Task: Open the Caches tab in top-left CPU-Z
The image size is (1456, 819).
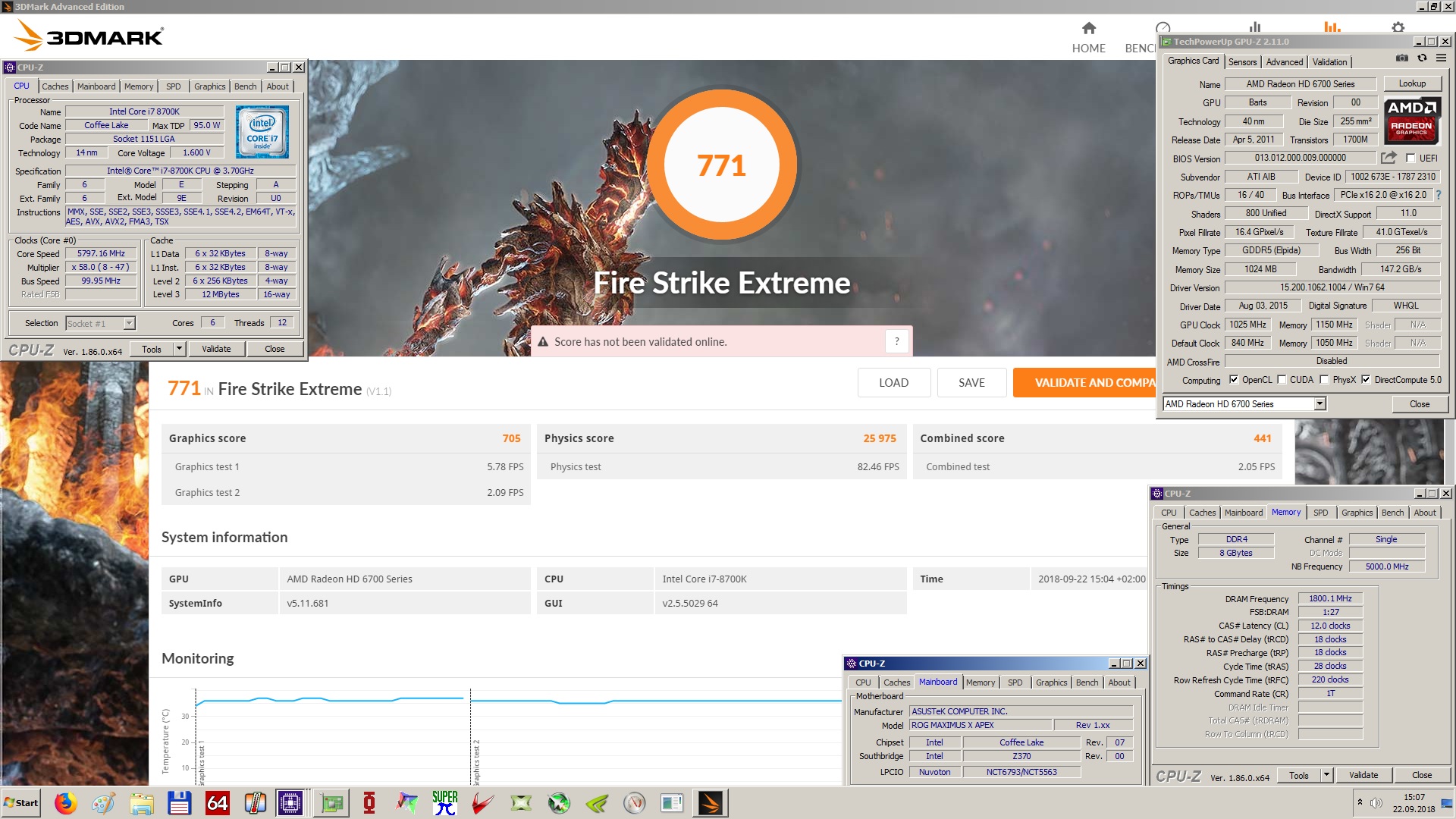Action: point(55,86)
